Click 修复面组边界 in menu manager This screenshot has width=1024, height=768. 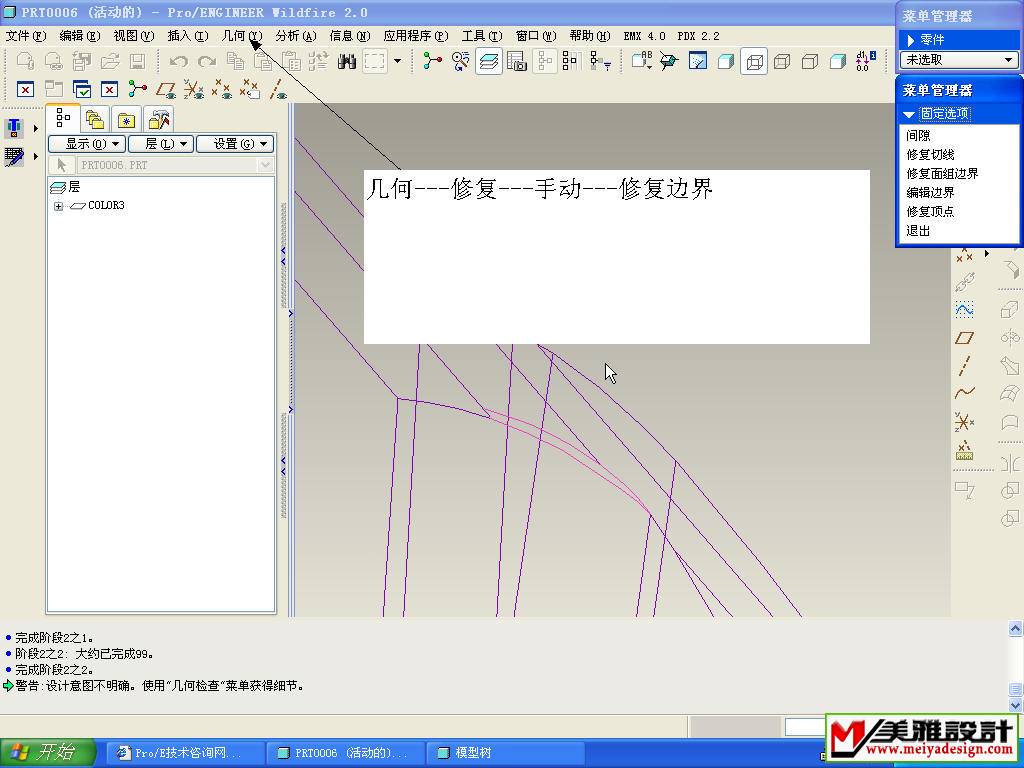pos(942,173)
